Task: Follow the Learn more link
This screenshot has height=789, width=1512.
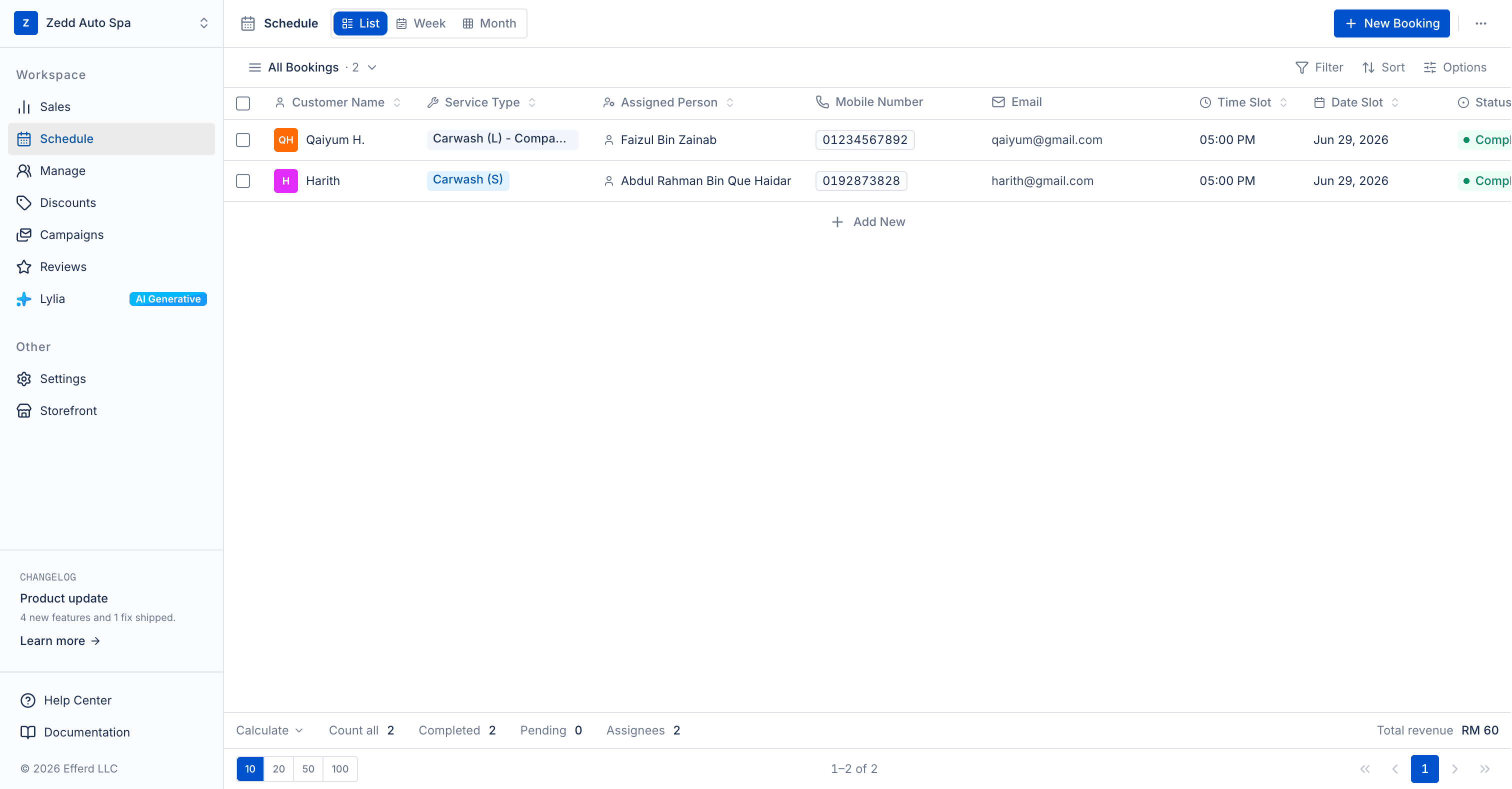Action: [x=60, y=641]
